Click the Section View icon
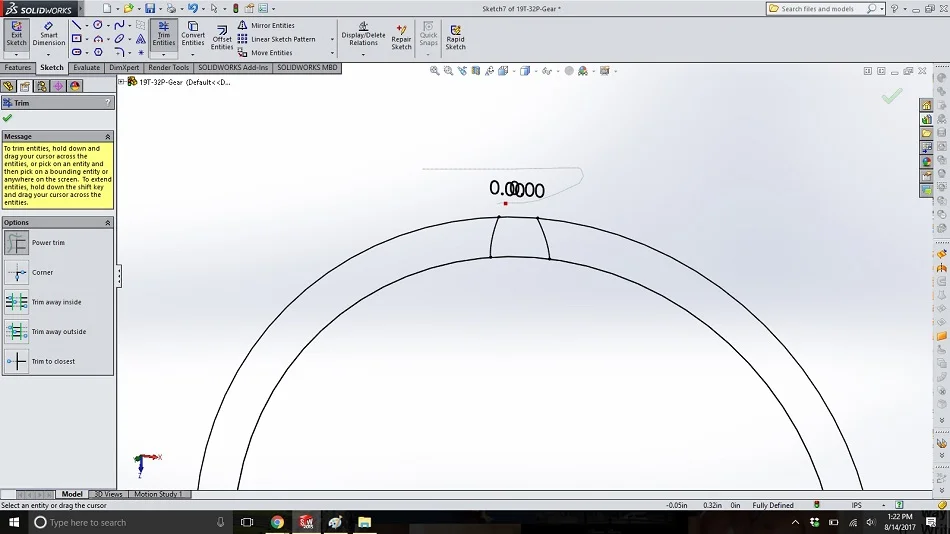 pos(476,71)
